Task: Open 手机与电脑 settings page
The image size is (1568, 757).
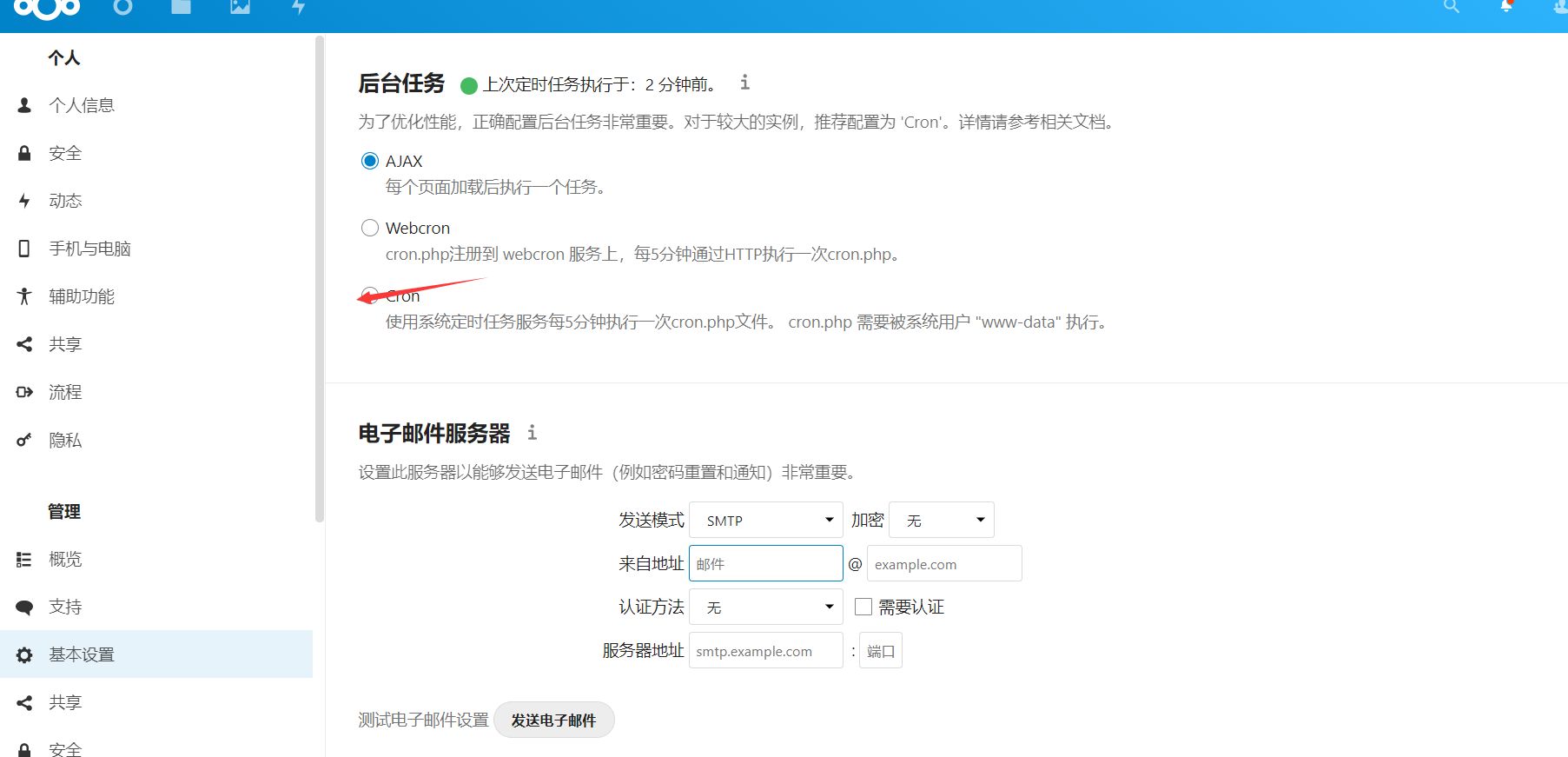Action: click(89, 249)
